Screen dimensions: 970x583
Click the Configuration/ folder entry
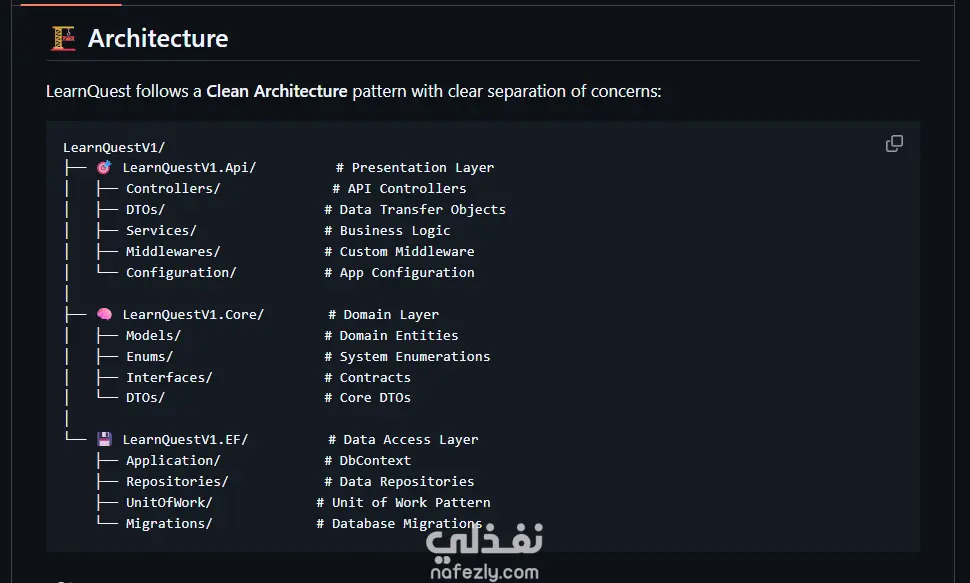pos(181,273)
